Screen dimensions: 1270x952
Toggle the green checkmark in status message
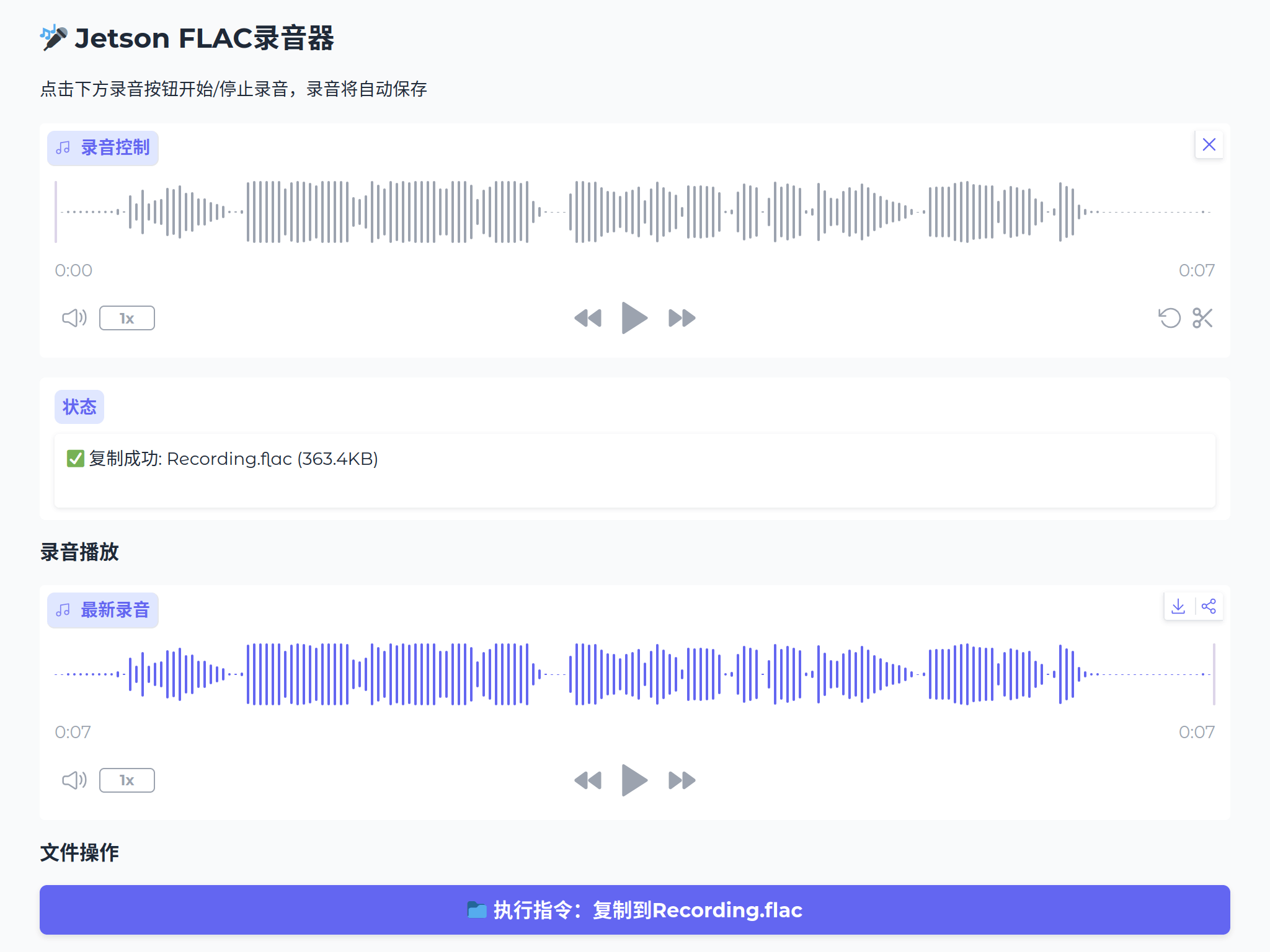pyautogui.click(x=75, y=459)
